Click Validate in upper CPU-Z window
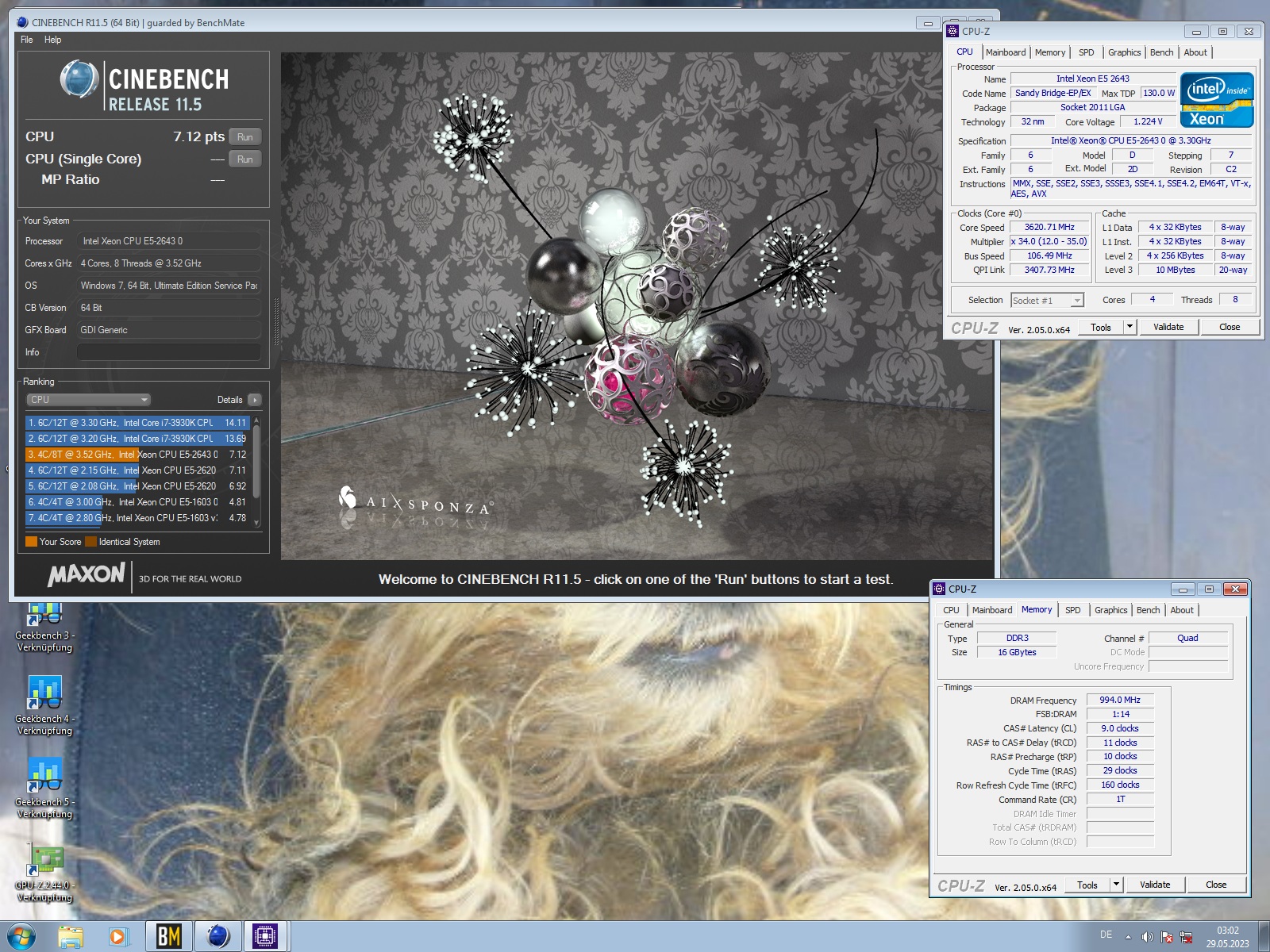Viewport: 1270px width, 952px height. click(1168, 327)
